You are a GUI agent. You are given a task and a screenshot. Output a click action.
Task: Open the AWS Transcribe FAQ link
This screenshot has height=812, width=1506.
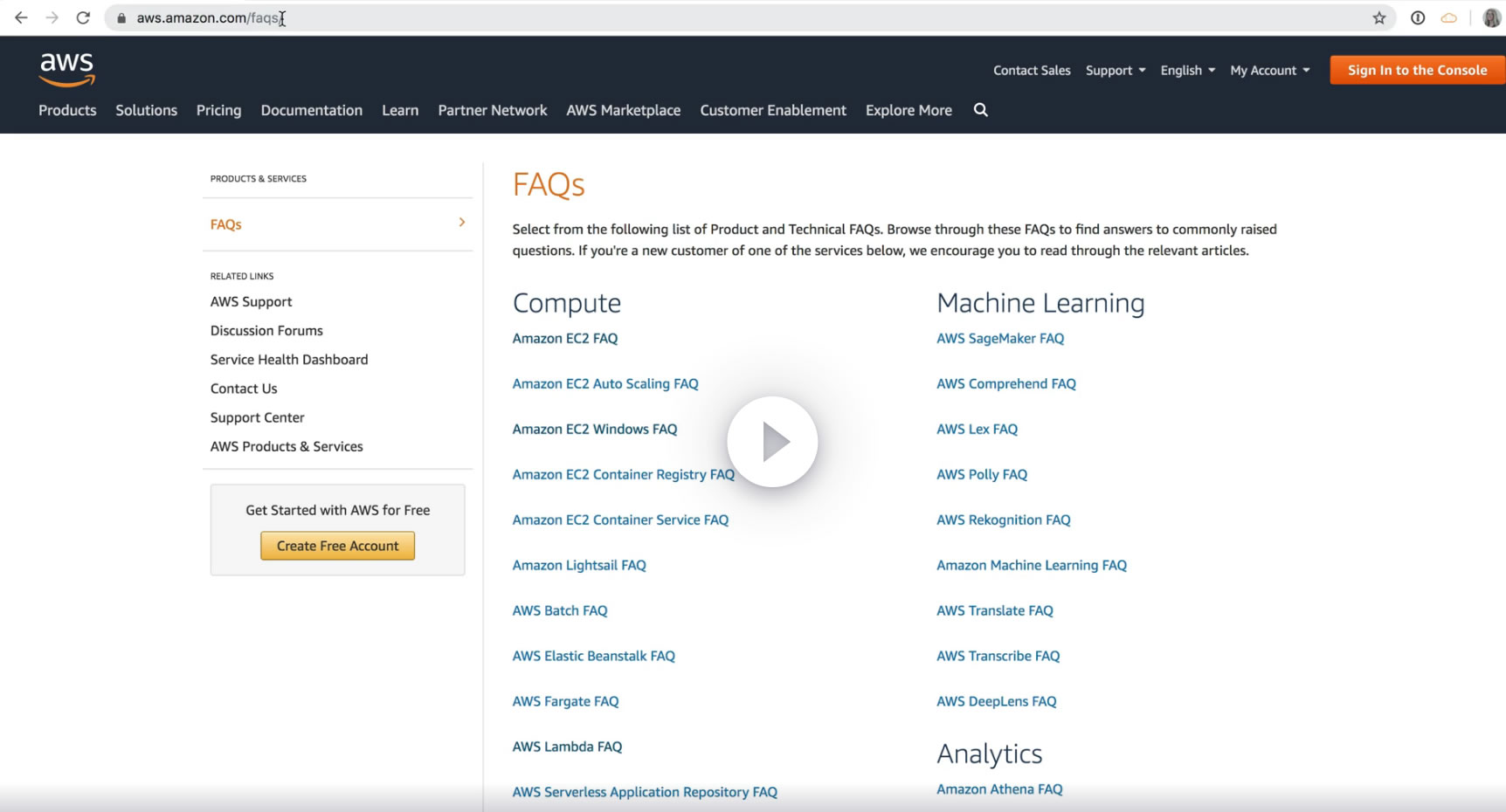998,656
